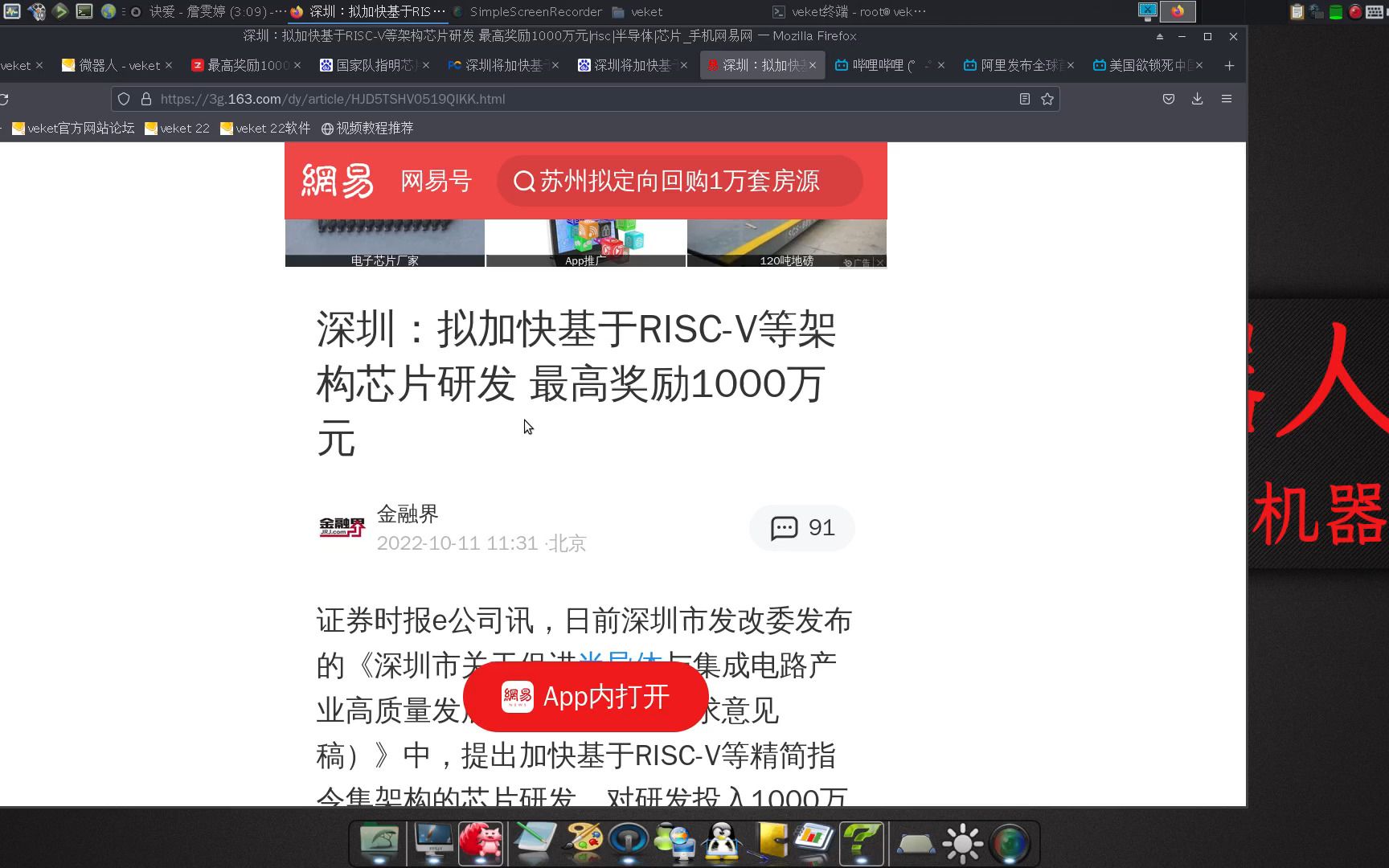The height and width of the screenshot is (868, 1389).
Task: Switch to the 诀爱 - 詹雯婷 music player window
Action: click(x=208, y=11)
